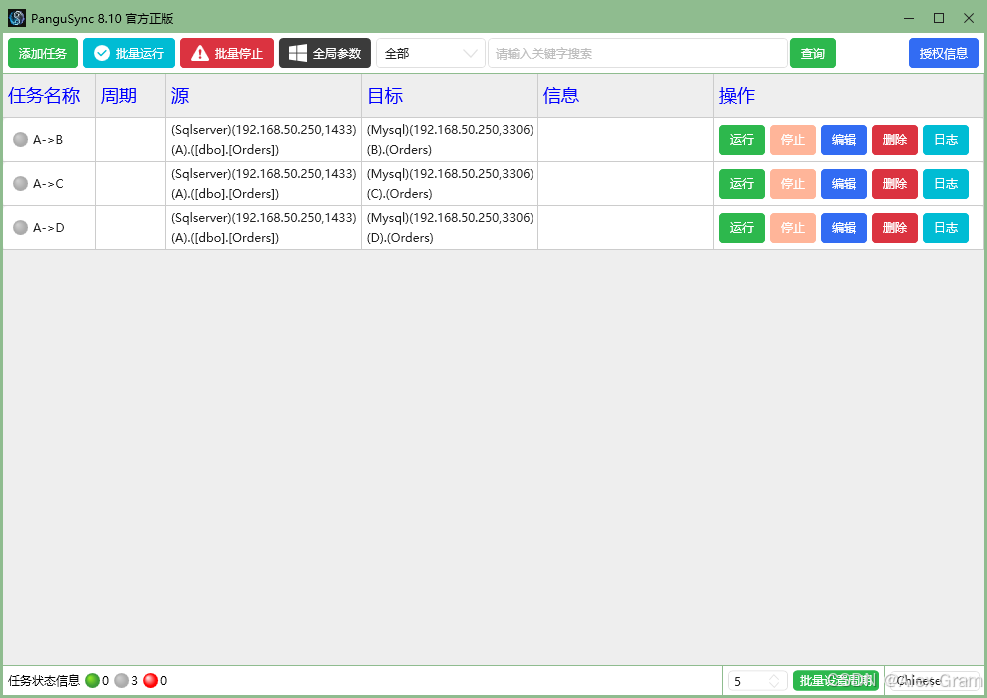
Task: Click the PanguSync app icon in title bar
Action: click(x=17, y=18)
